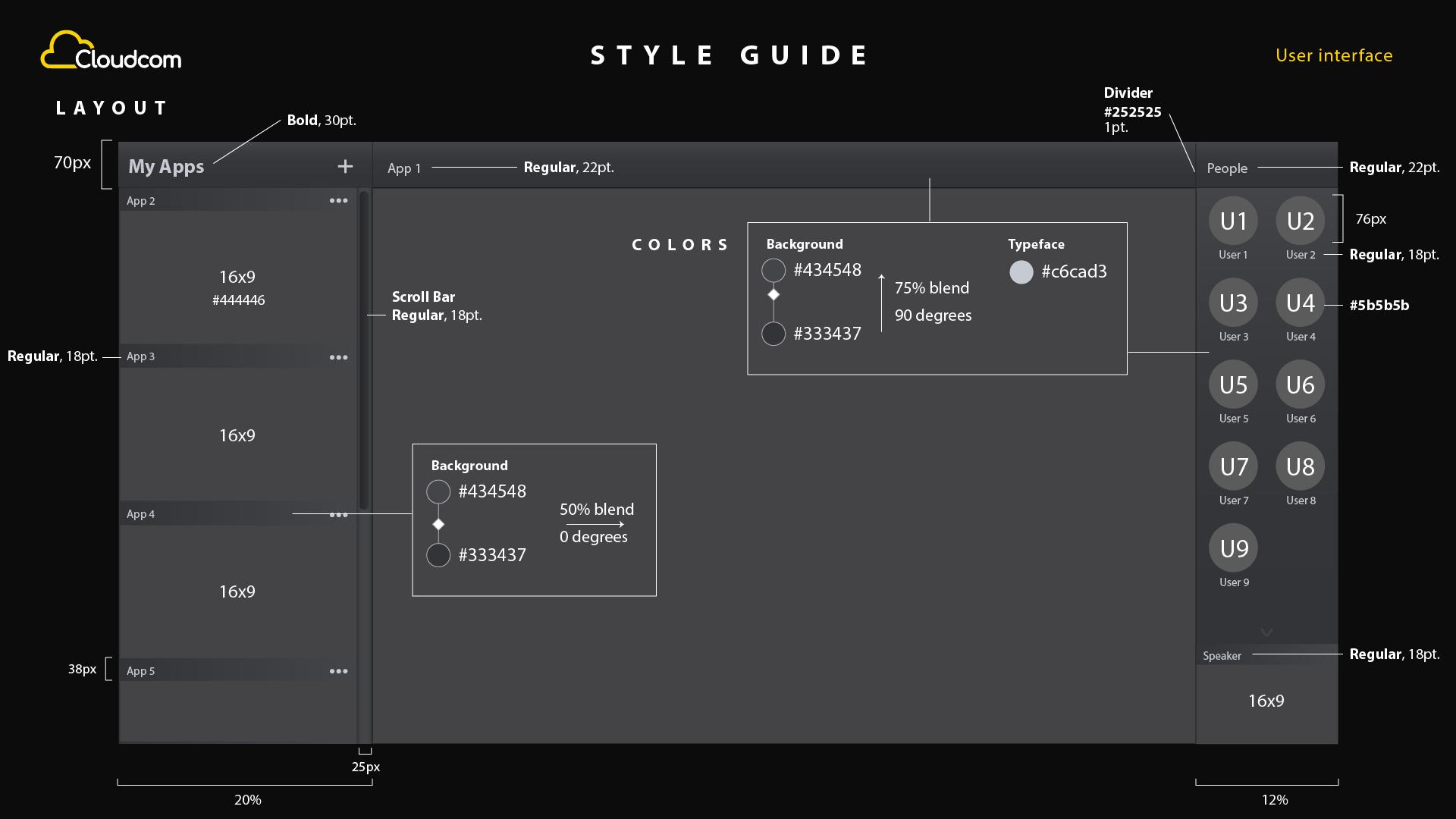Select the U9 user avatar

tap(1233, 548)
